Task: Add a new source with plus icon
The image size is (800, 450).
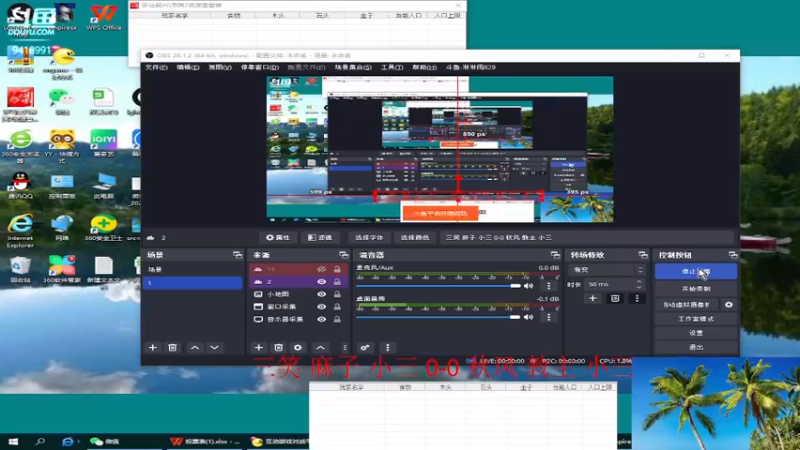Action: coord(259,347)
